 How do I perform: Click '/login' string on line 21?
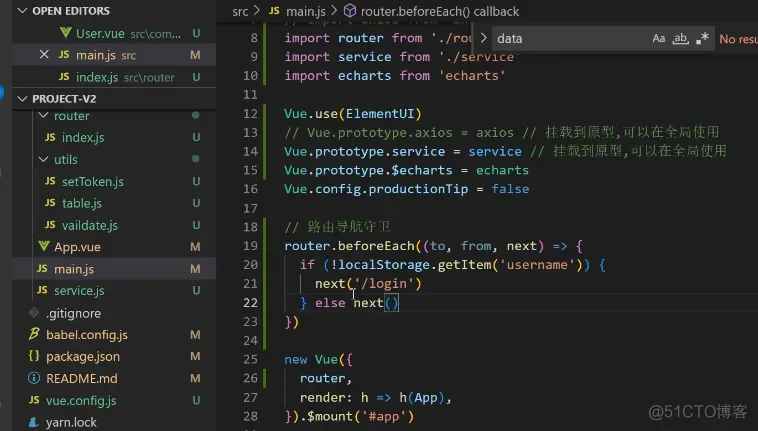click(x=384, y=284)
